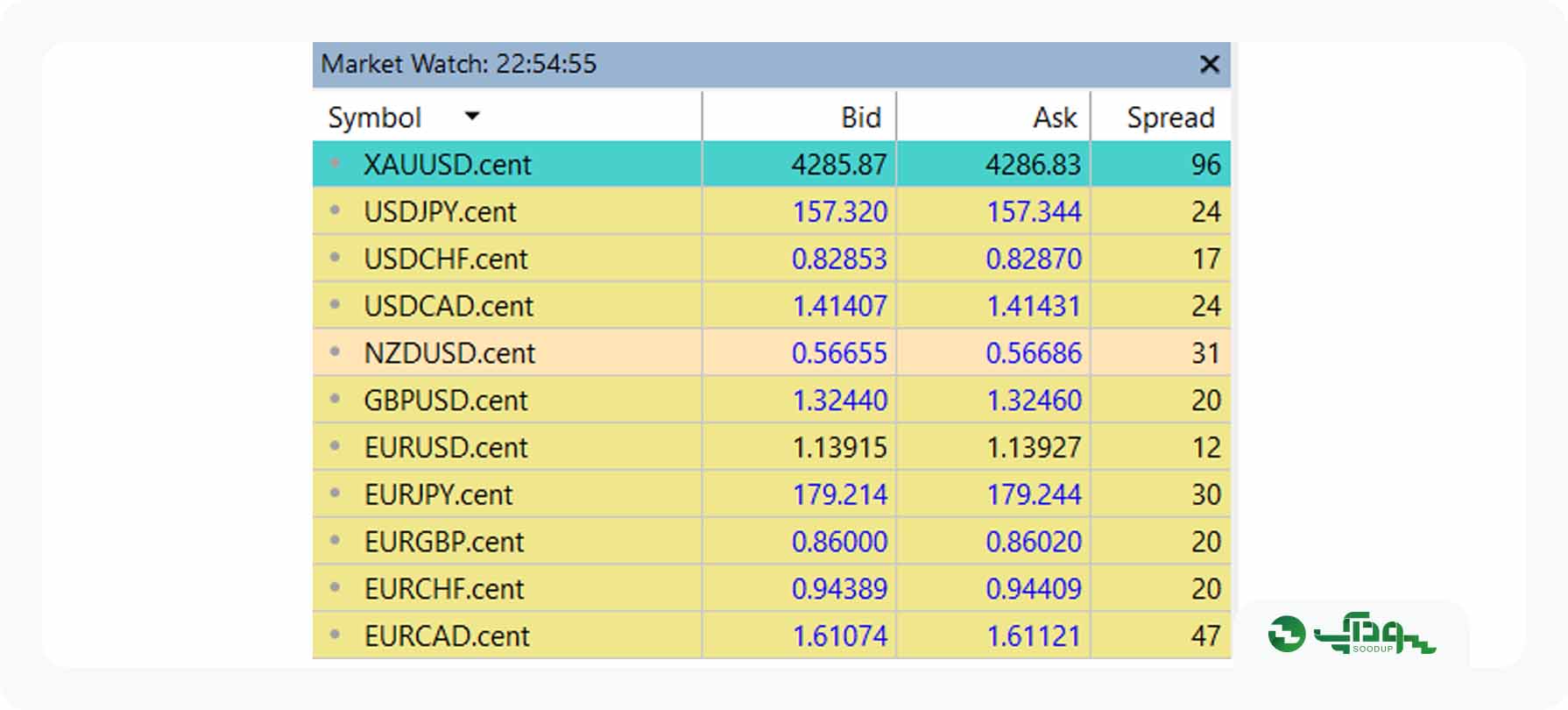
Task: Click the USDJPY.cent bid 157.320
Action: coord(840,212)
